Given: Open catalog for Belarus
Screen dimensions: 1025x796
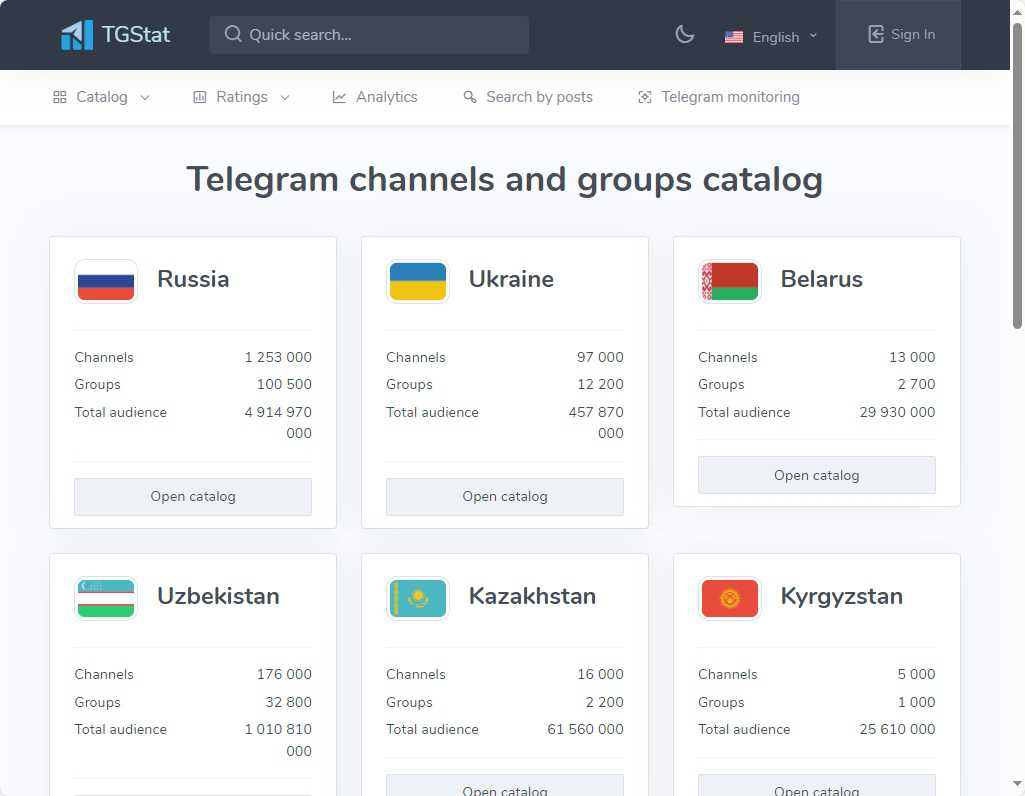Looking at the screenshot, I should tap(816, 475).
